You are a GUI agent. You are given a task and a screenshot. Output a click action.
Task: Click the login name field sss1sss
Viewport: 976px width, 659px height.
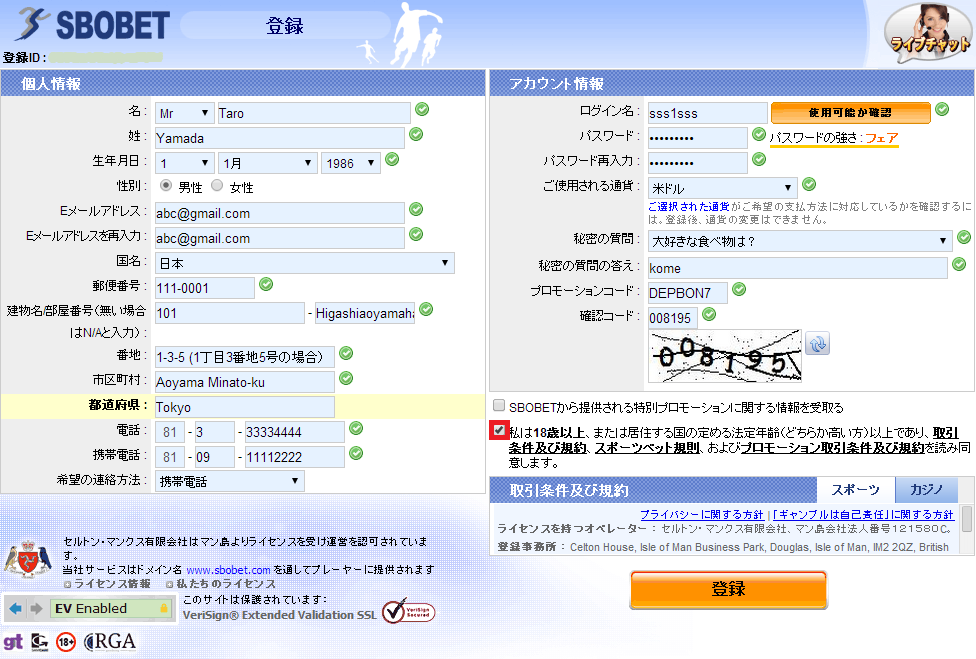[708, 113]
